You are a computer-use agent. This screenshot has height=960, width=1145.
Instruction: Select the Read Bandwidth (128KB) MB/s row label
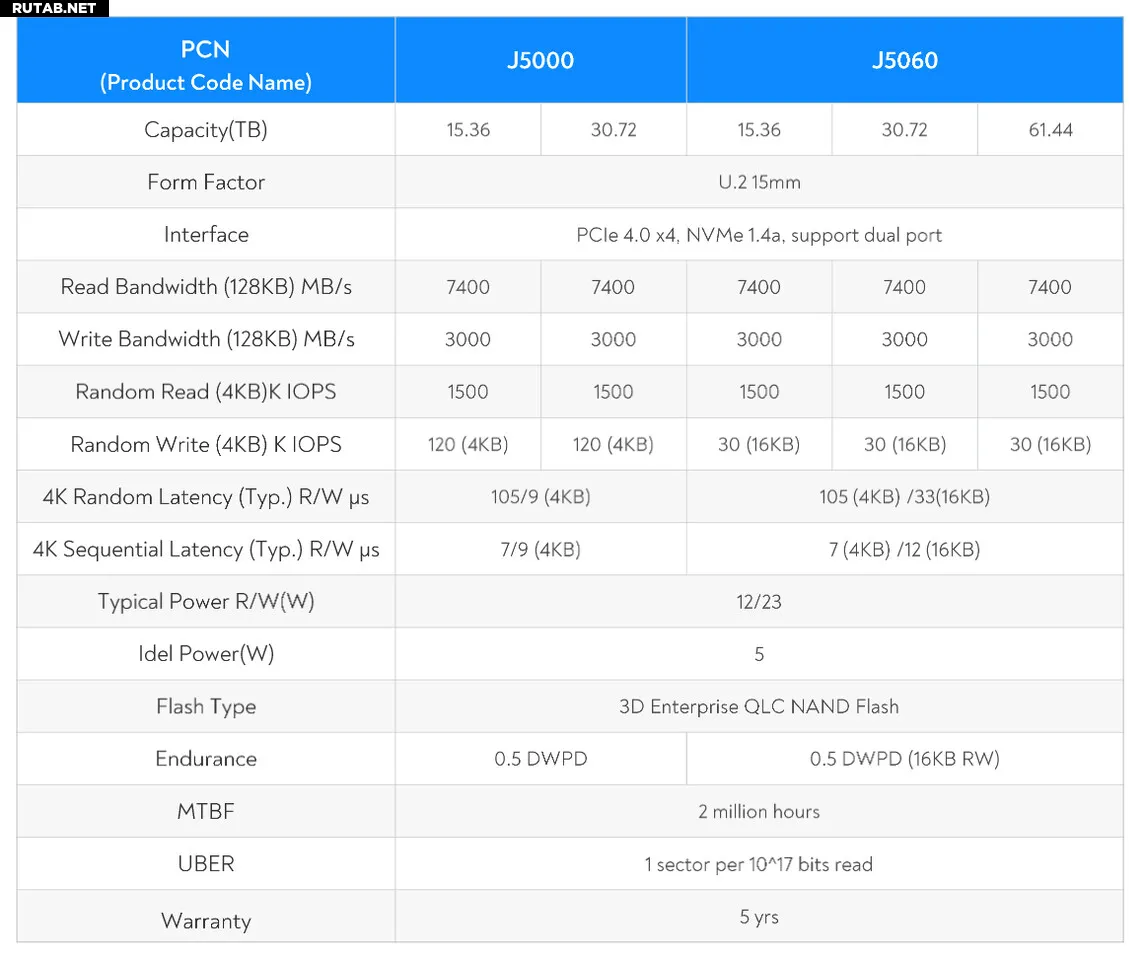(x=206, y=287)
